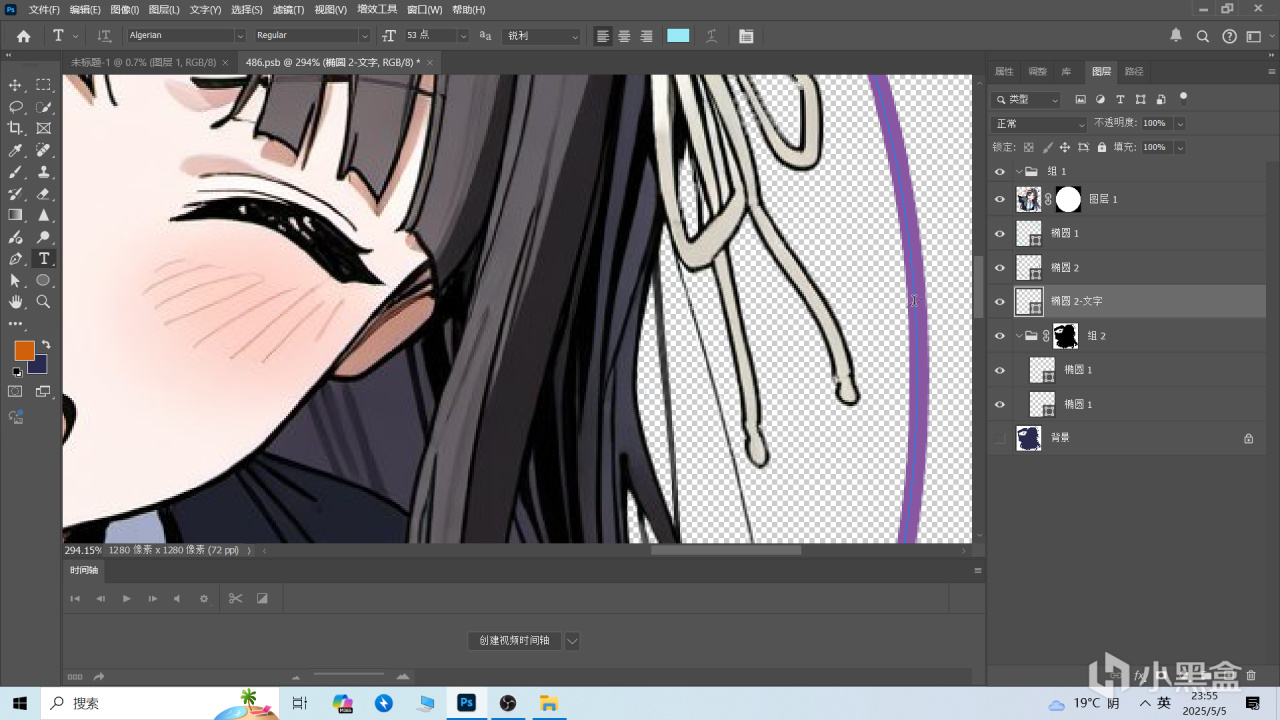Open the 图像(I) menu
This screenshot has height=720, width=1280.
[124, 10]
